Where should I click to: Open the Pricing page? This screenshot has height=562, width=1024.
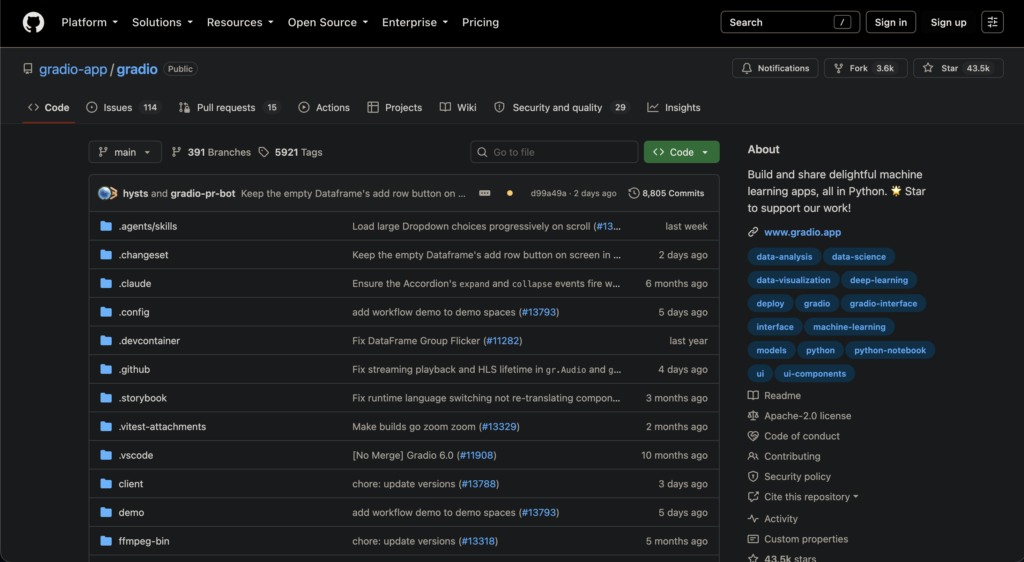tap(480, 22)
